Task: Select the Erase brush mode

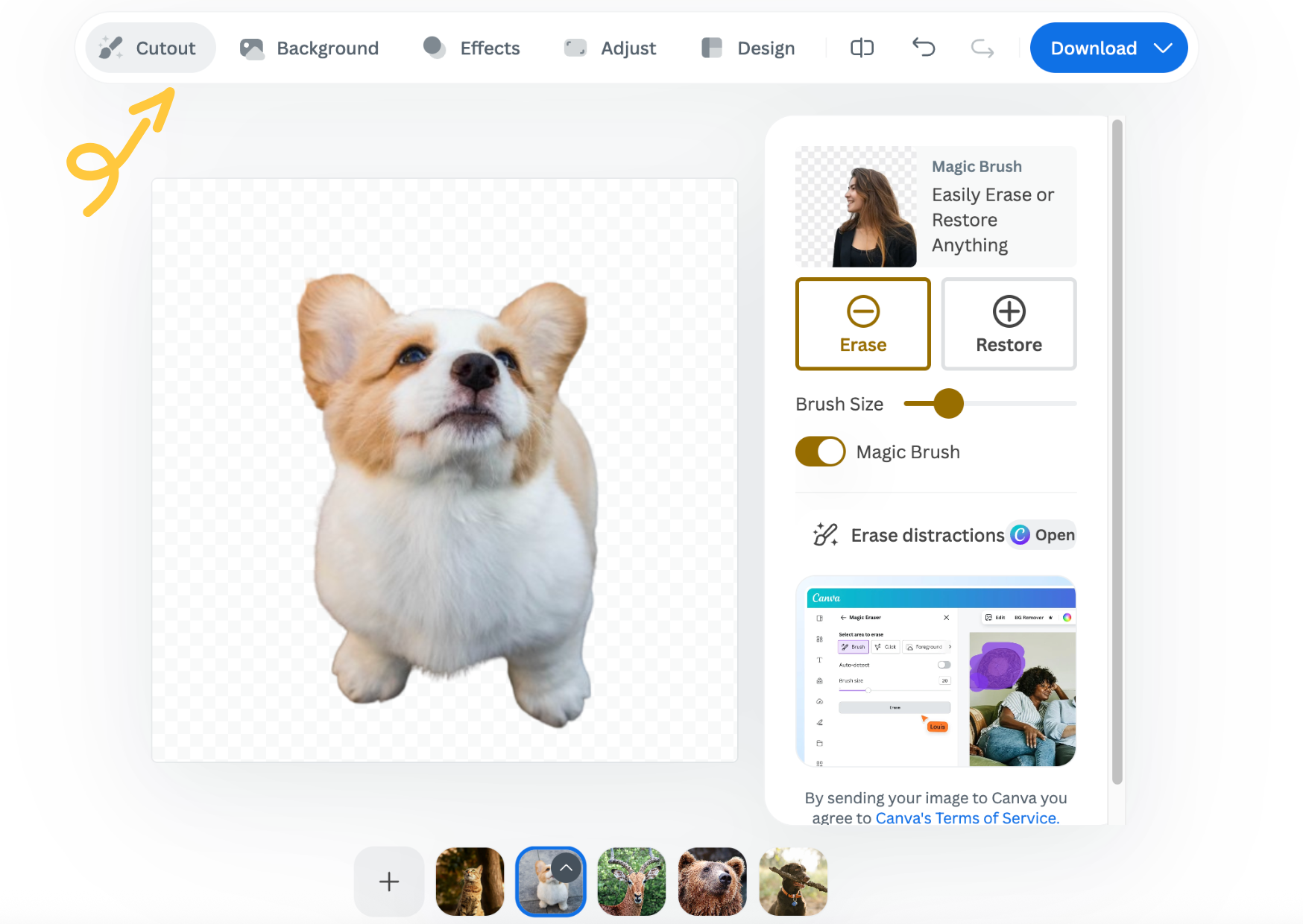Action: click(863, 324)
